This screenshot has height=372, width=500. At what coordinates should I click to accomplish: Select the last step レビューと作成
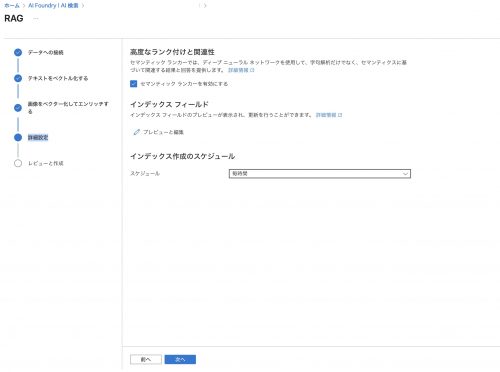[46, 163]
